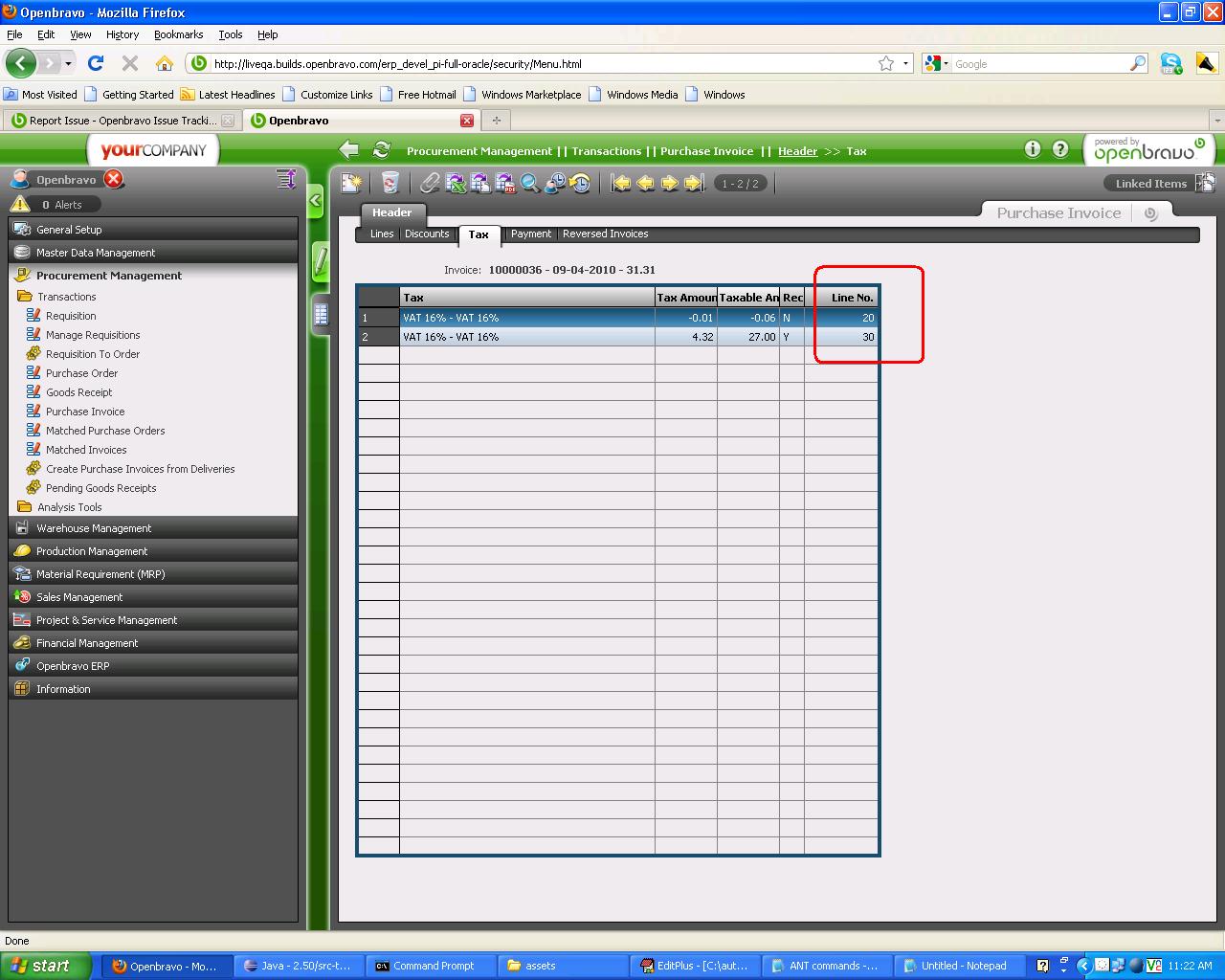Expand the Sales Management menu section
This screenshot has width=1225, height=980.
[79, 597]
